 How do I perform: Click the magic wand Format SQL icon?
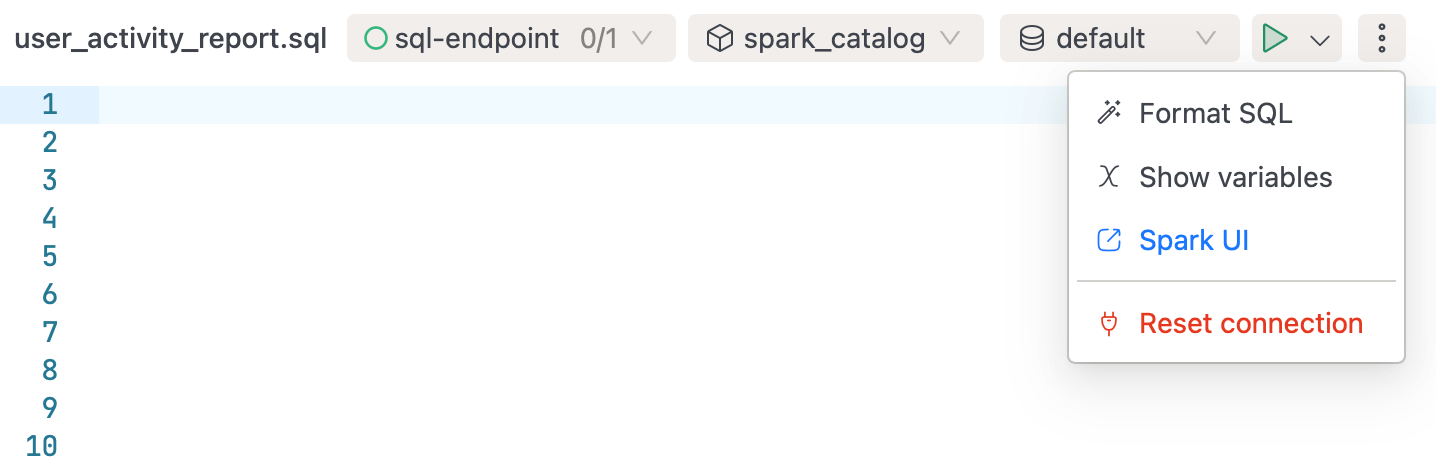(x=1108, y=113)
